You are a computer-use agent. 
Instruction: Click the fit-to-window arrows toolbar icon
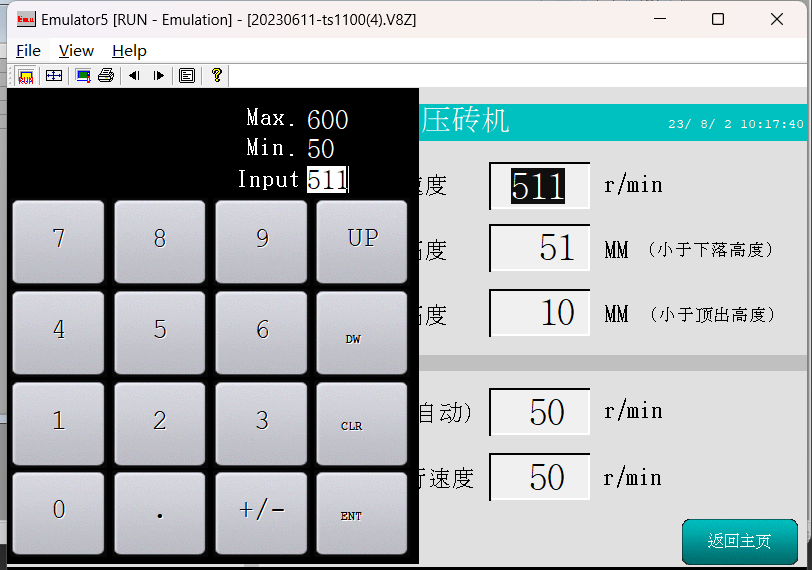tap(54, 76)
